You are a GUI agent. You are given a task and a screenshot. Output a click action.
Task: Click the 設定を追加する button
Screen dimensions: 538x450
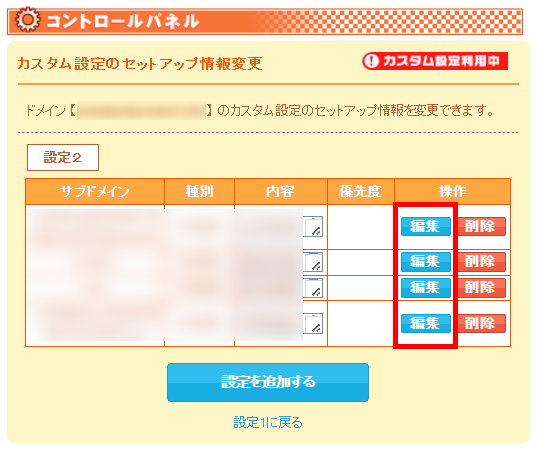pyautogui.click(x=268, y=382)
